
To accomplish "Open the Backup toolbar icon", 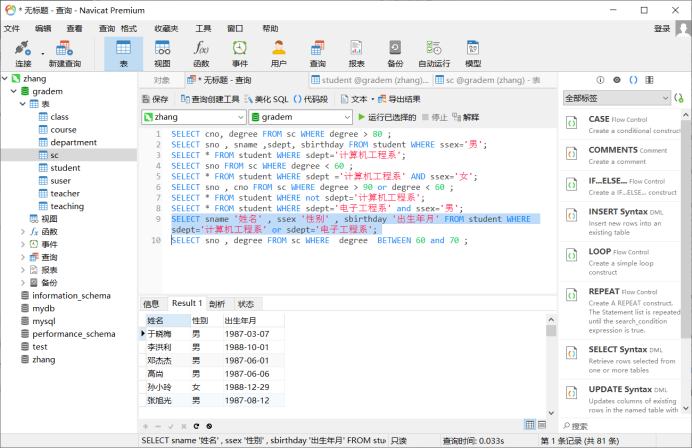I will coord(395,53).
